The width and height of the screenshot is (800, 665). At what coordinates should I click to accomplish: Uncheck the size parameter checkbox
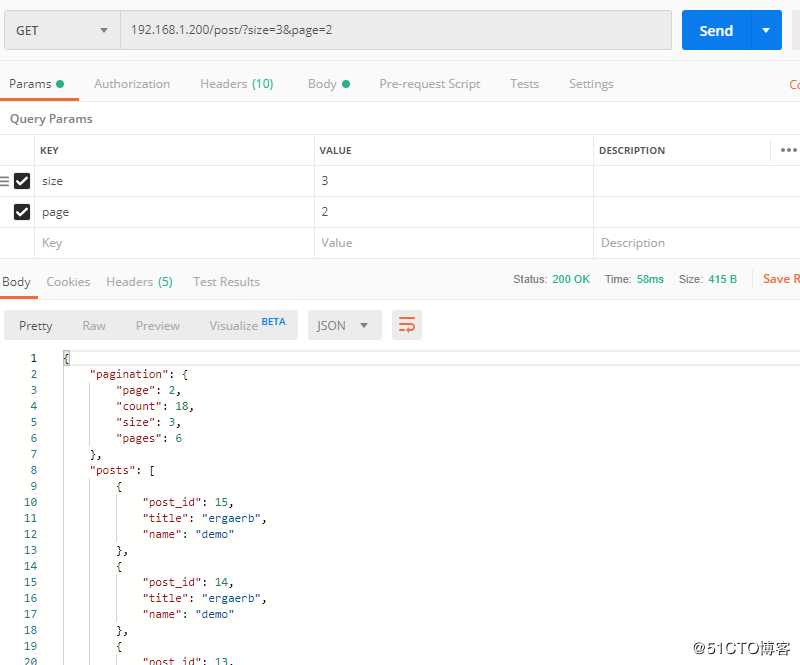point(22,181)
